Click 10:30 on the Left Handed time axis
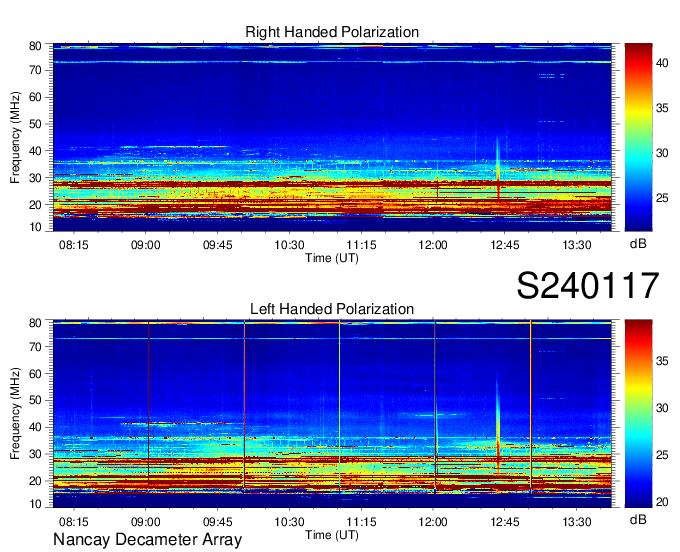Screen dimensions: 680x552 pos(289,522)
